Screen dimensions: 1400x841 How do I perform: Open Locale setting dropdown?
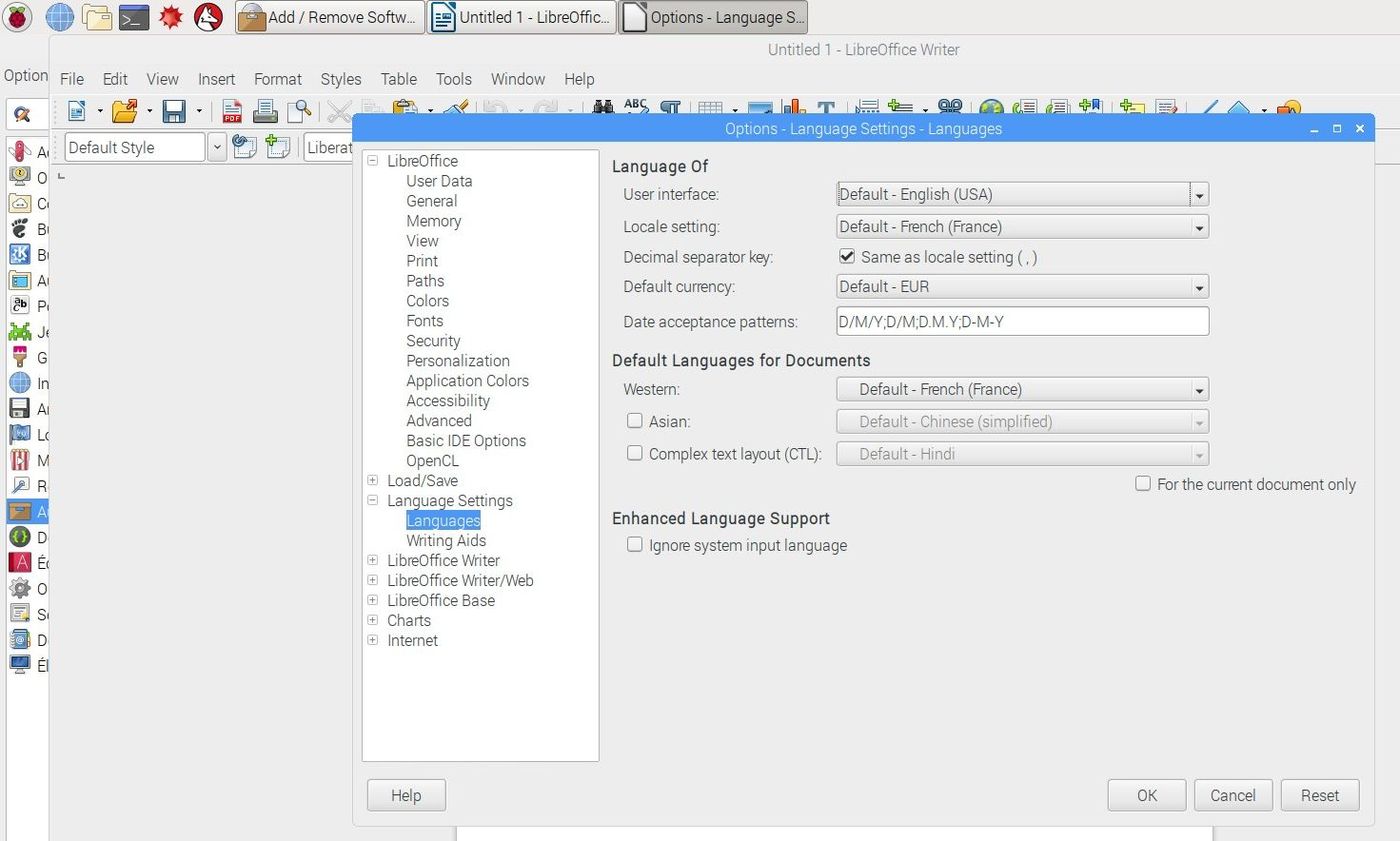point(1022,227)
